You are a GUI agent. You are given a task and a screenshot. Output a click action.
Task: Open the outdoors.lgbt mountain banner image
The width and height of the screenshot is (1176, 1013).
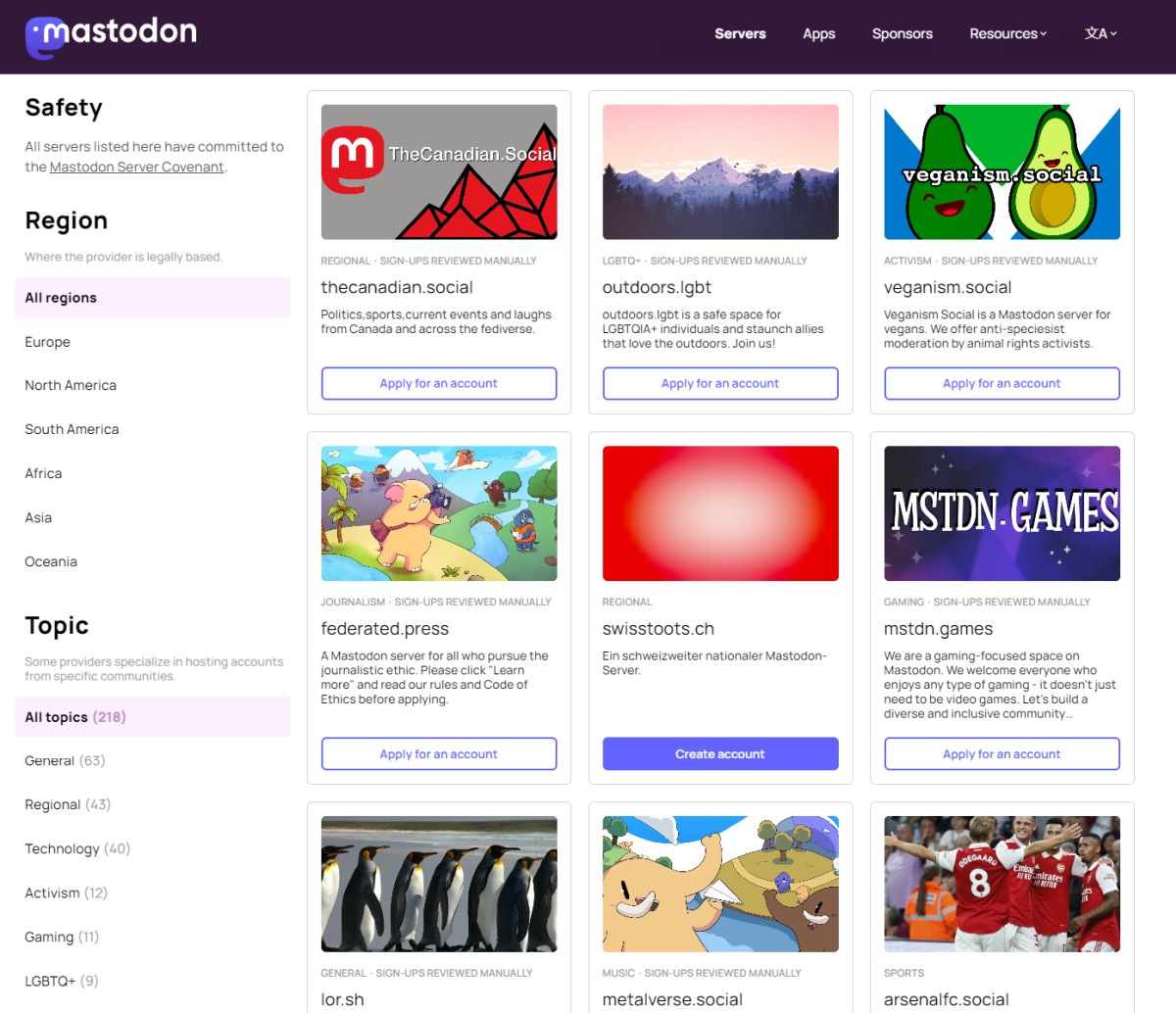click(x=720, y=172)
